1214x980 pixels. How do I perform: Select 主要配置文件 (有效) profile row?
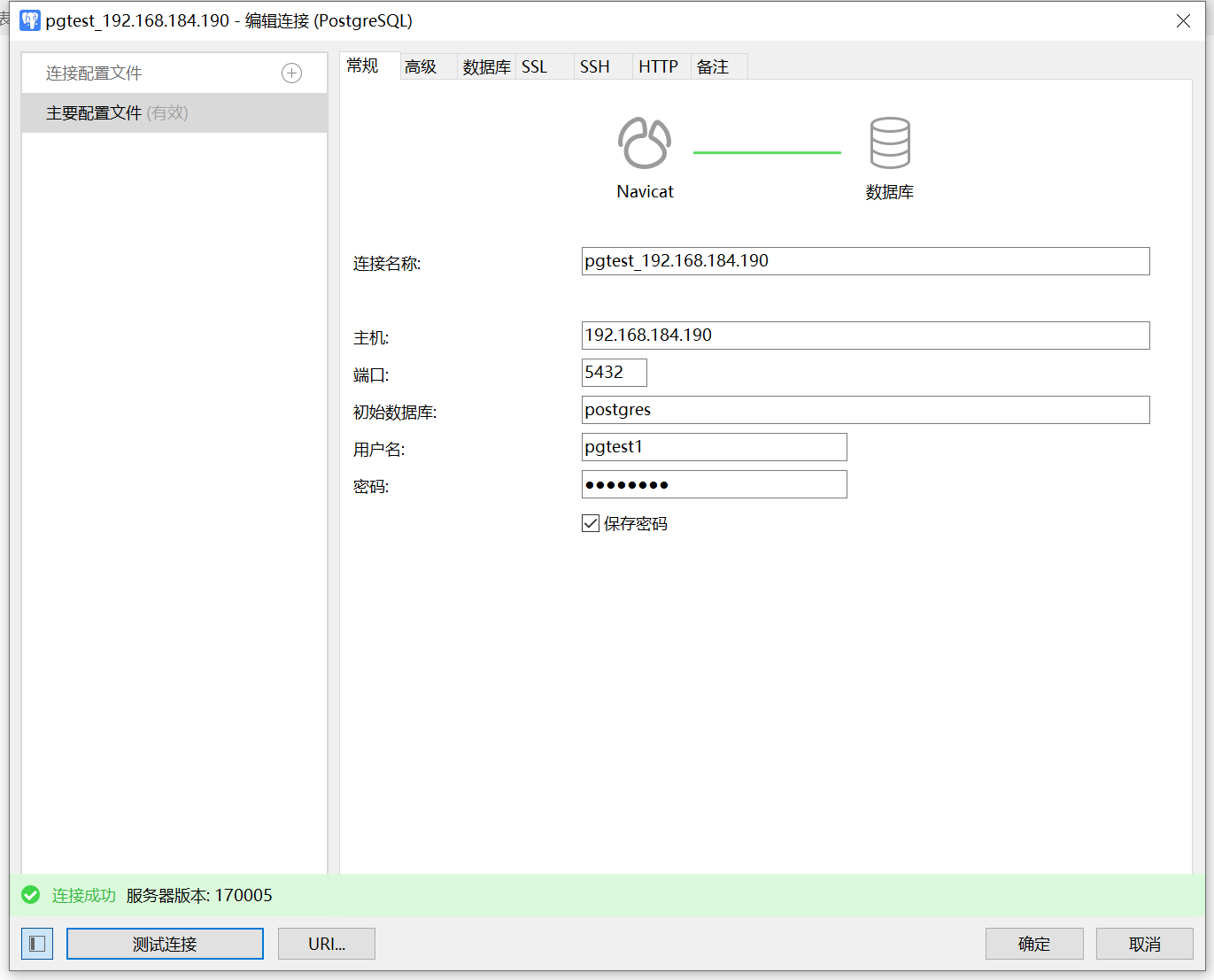click(174, 113)
